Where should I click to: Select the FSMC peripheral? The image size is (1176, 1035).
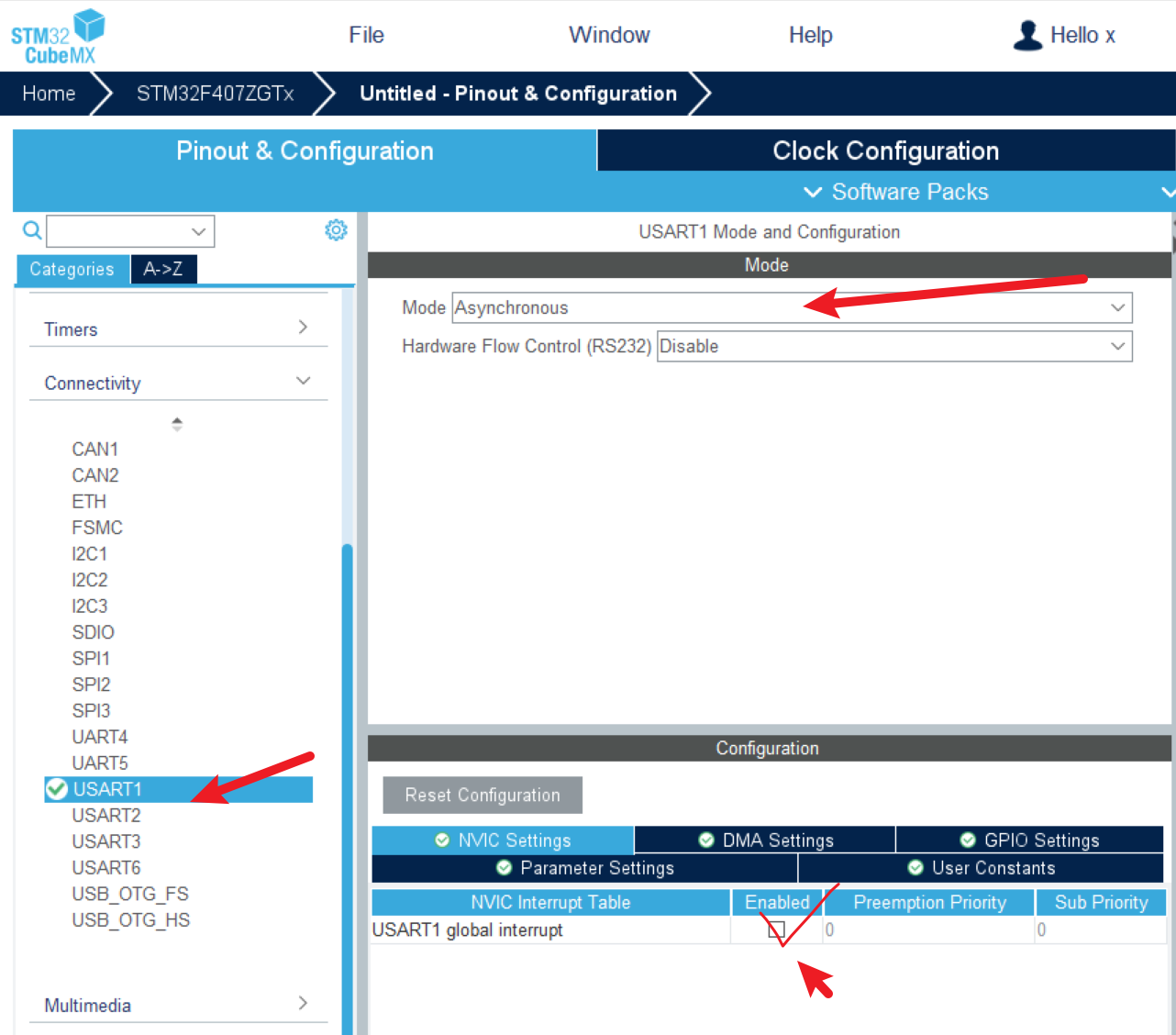(x=97, y=528)
